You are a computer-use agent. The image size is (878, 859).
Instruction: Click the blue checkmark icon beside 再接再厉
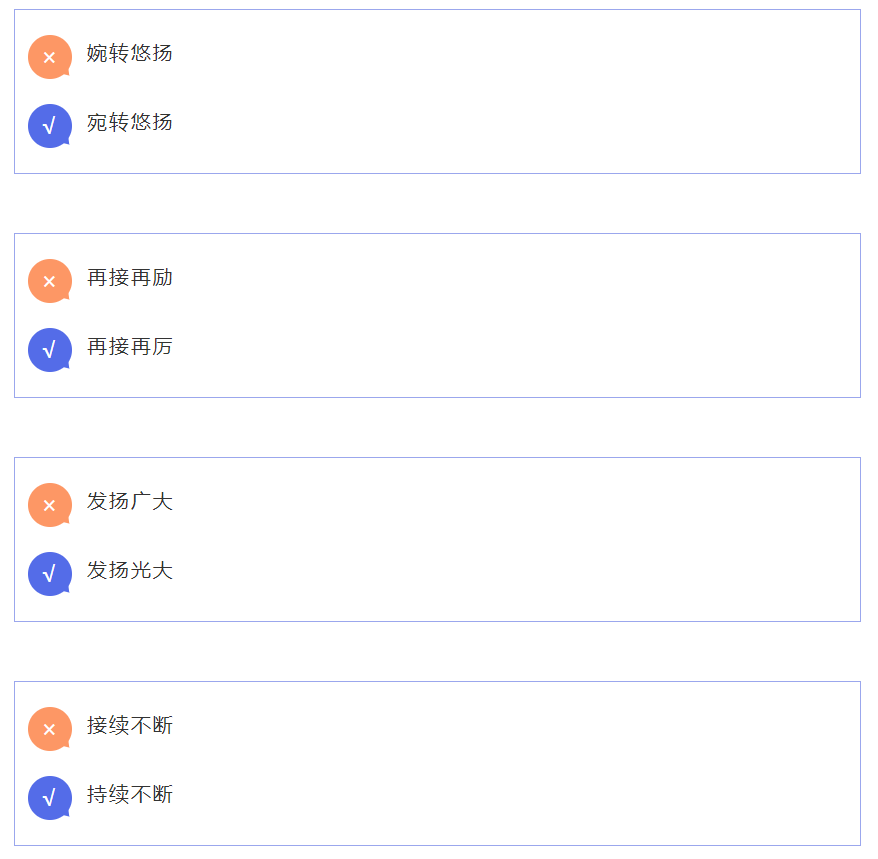click(49, 350)
